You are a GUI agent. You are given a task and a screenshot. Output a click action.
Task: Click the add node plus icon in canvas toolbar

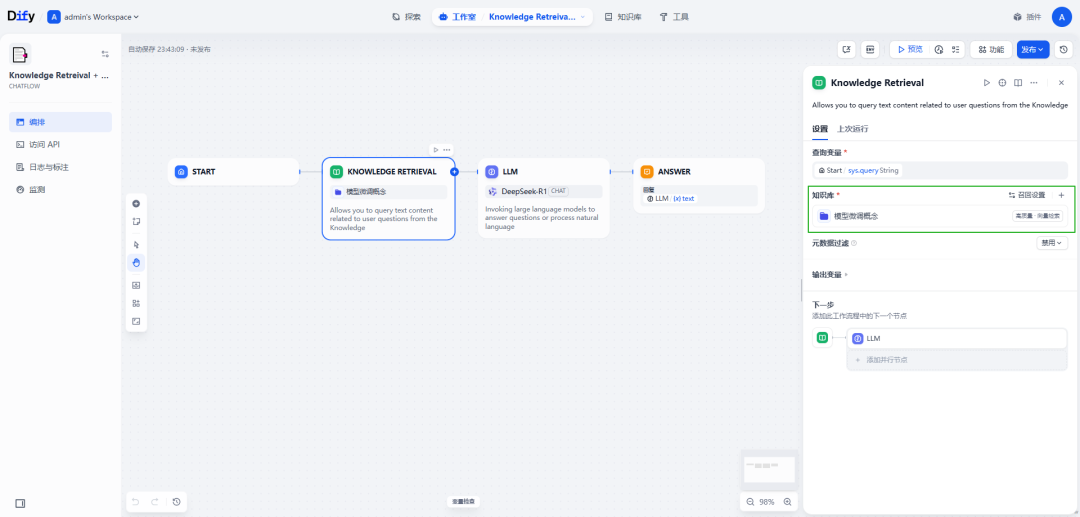click(x=136, y=203)
